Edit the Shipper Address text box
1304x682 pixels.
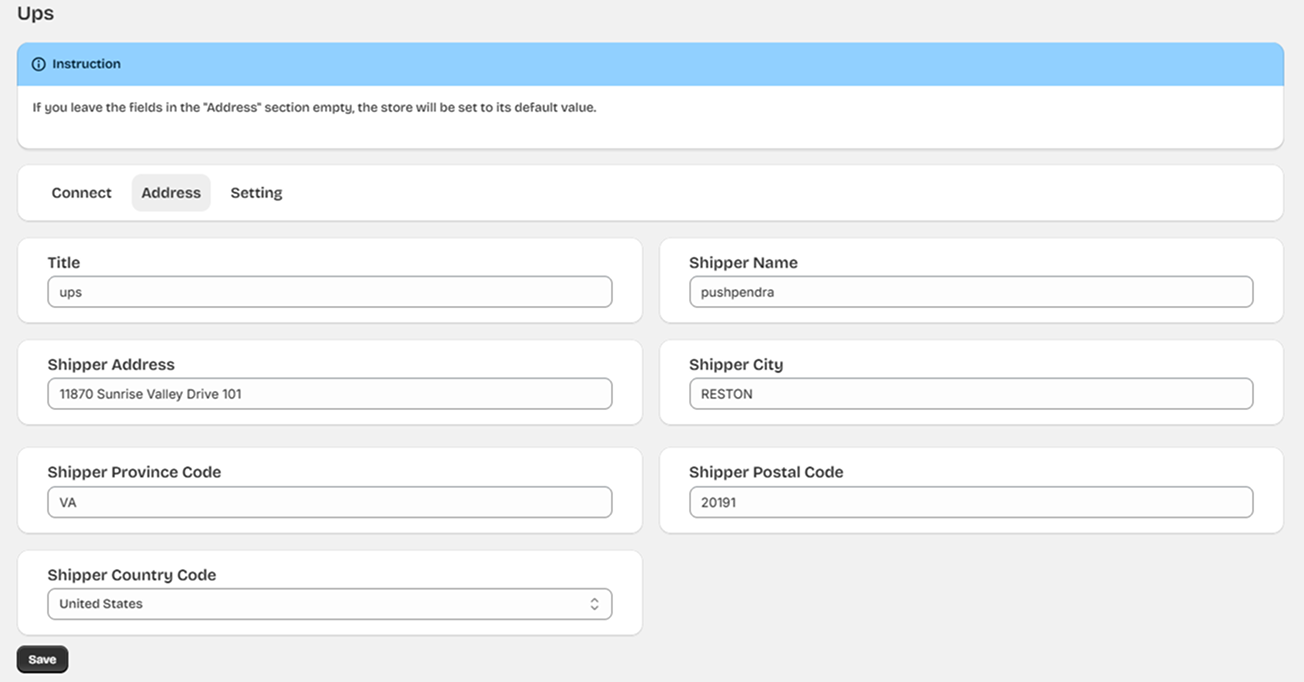click(x=329, y=394)
